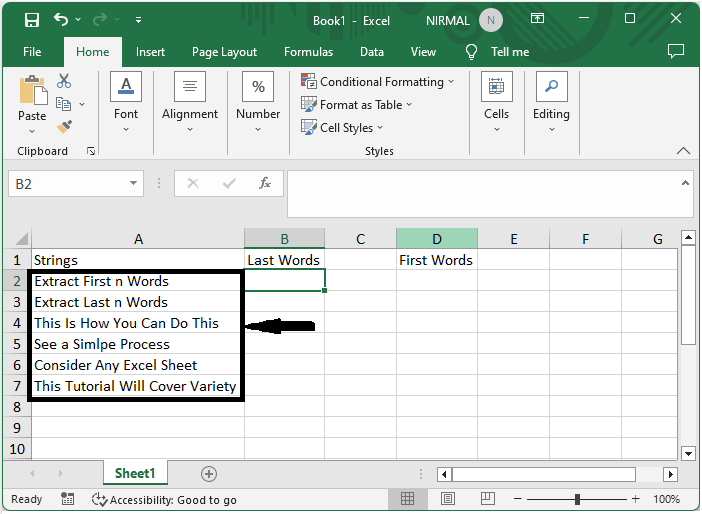The height and width of the screenshot is (514, 702).
Task: Click cell with 'Last Words'
Action: [x=284, y=260]
